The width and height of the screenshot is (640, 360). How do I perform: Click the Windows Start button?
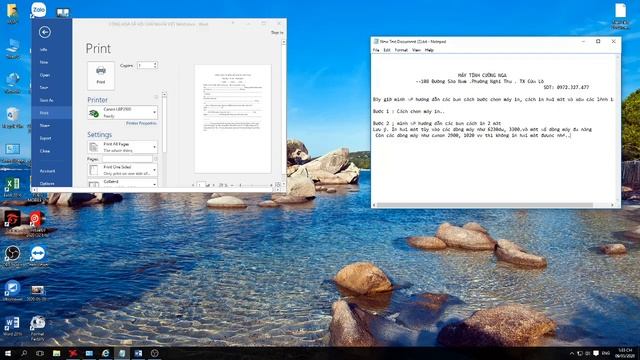click(x=8, y=353)
